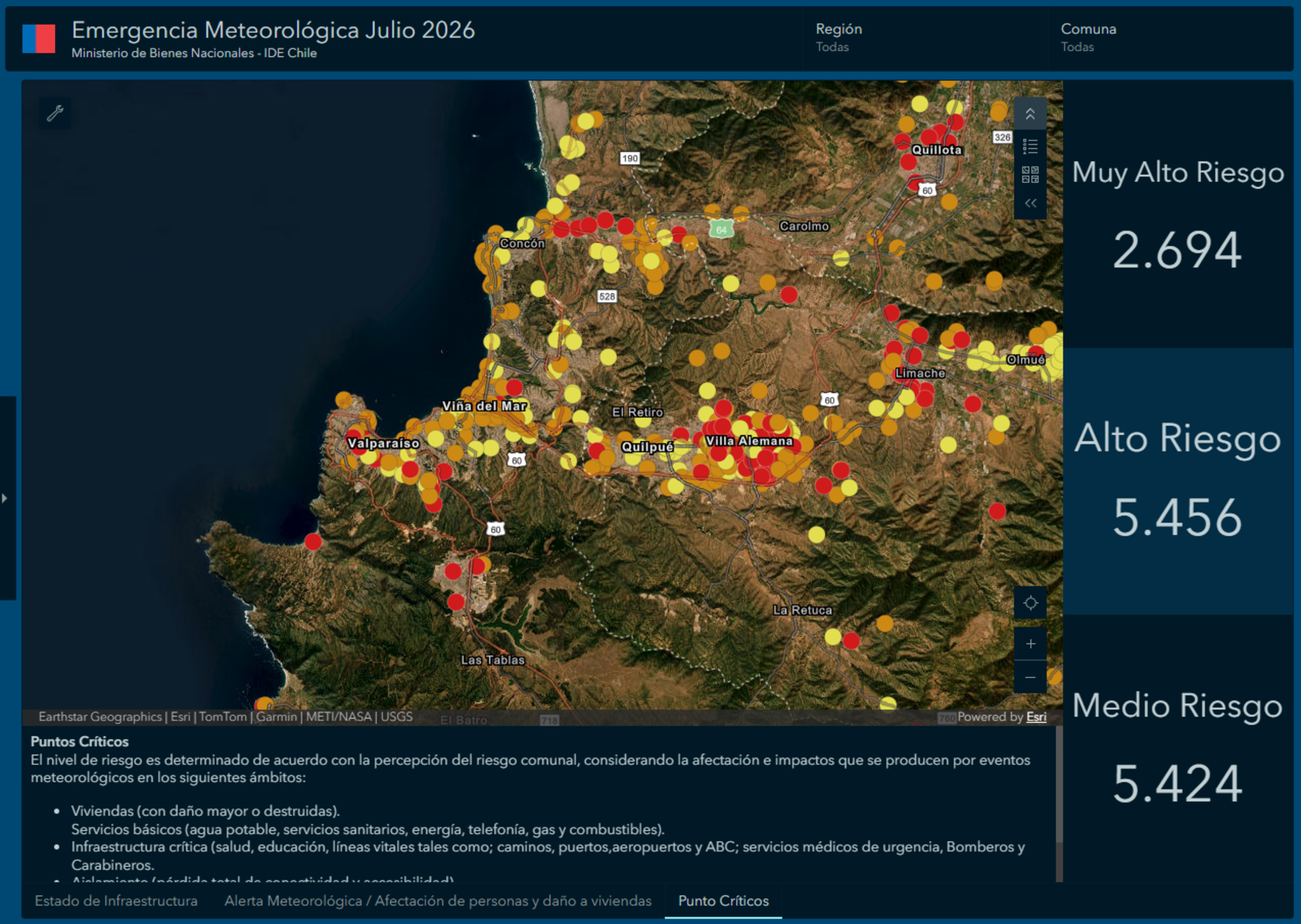Select the Punto Críticos tab
Viewport: 1301px width, 924px height.
[723, 900]
